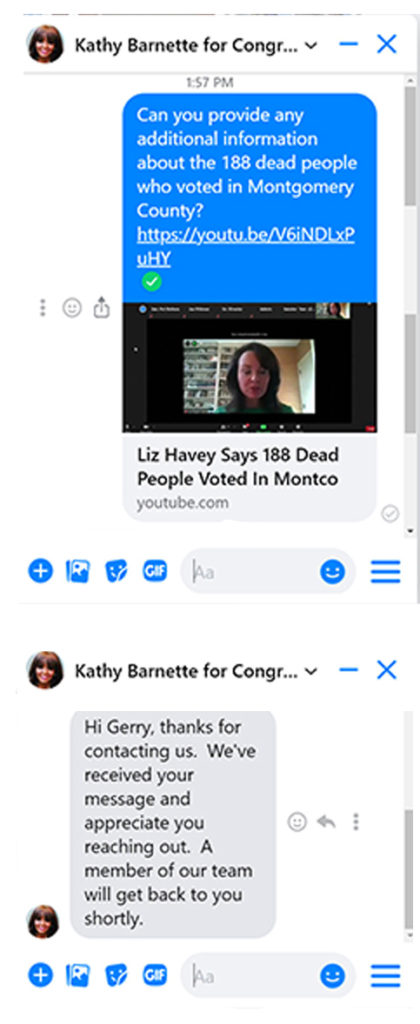Reply to the 'Hi Gerry' message
Viewport: 420px width, 1024px height.
326,822
